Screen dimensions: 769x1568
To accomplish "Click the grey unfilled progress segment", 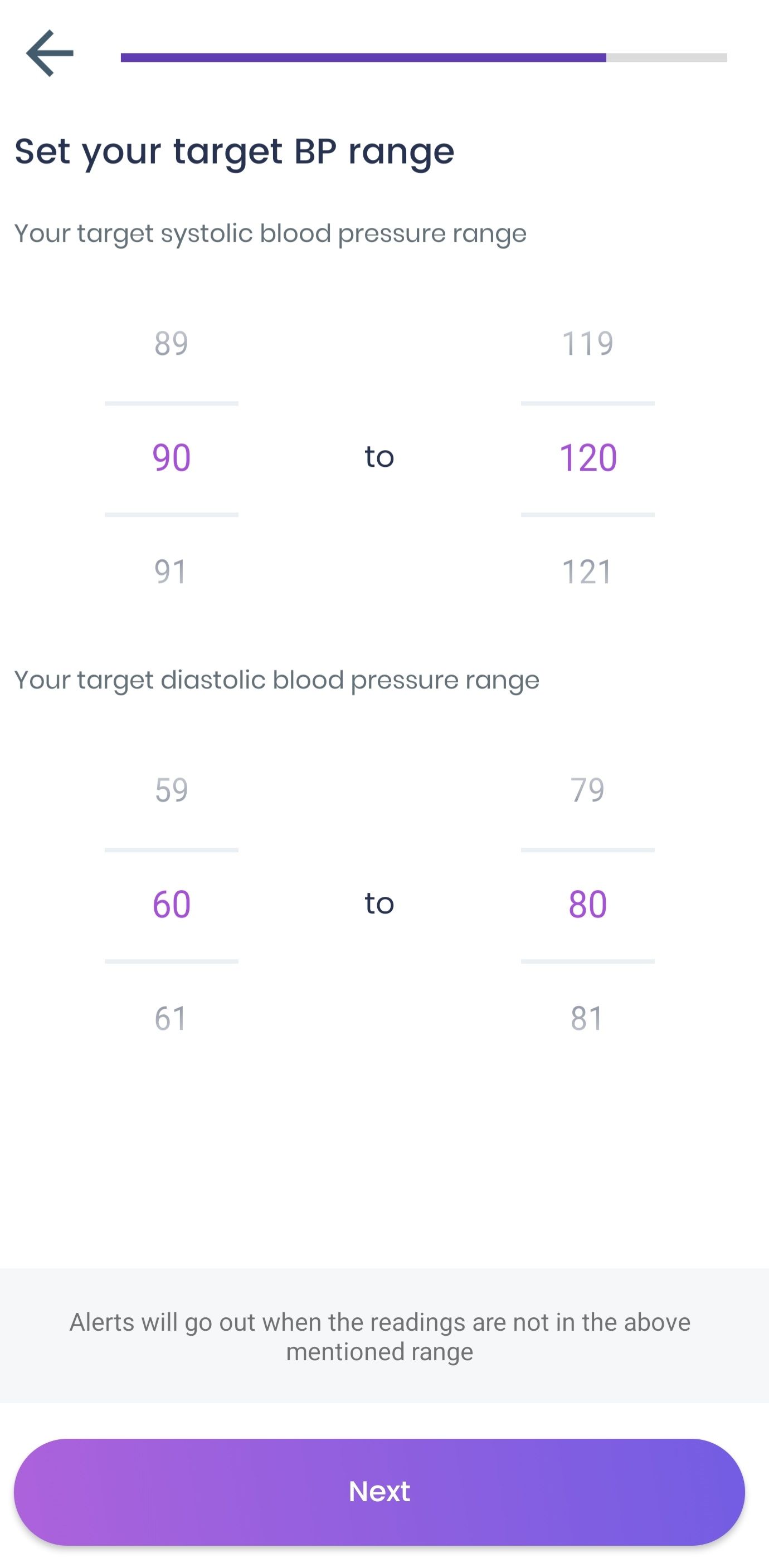I will pos(666,57).
